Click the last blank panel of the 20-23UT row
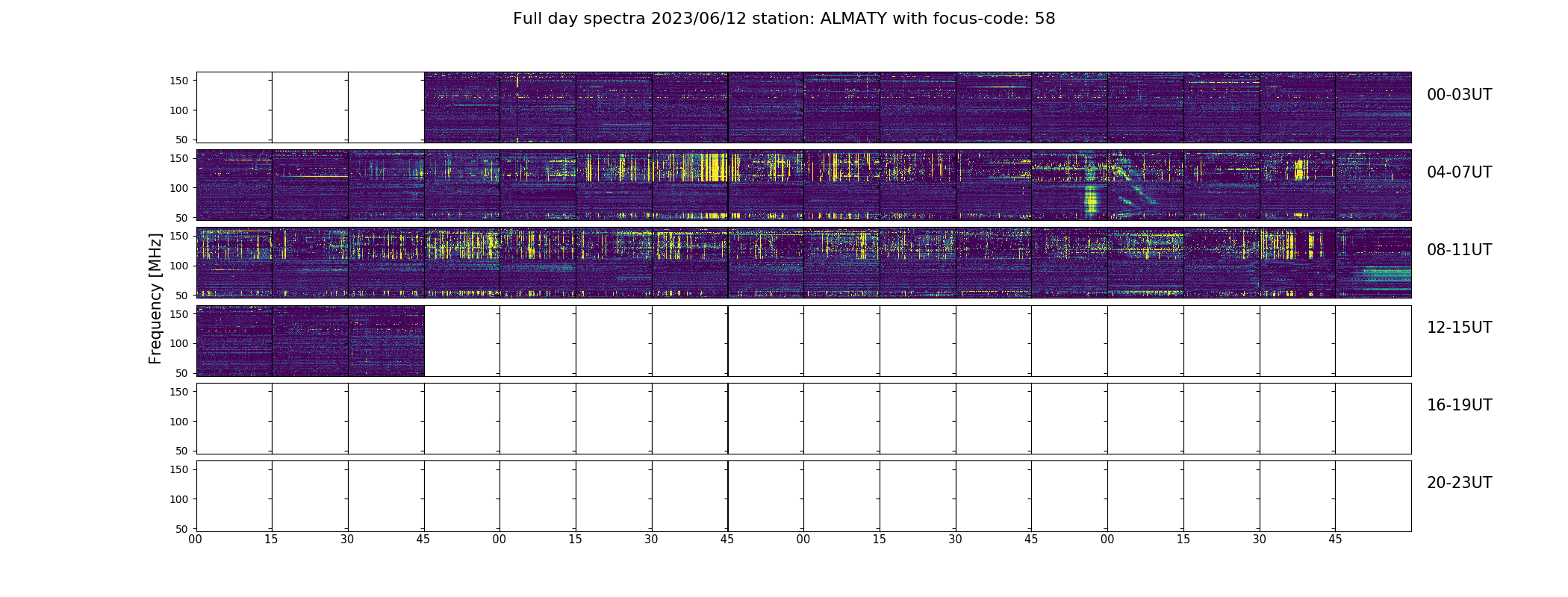 coord(1373,496)
